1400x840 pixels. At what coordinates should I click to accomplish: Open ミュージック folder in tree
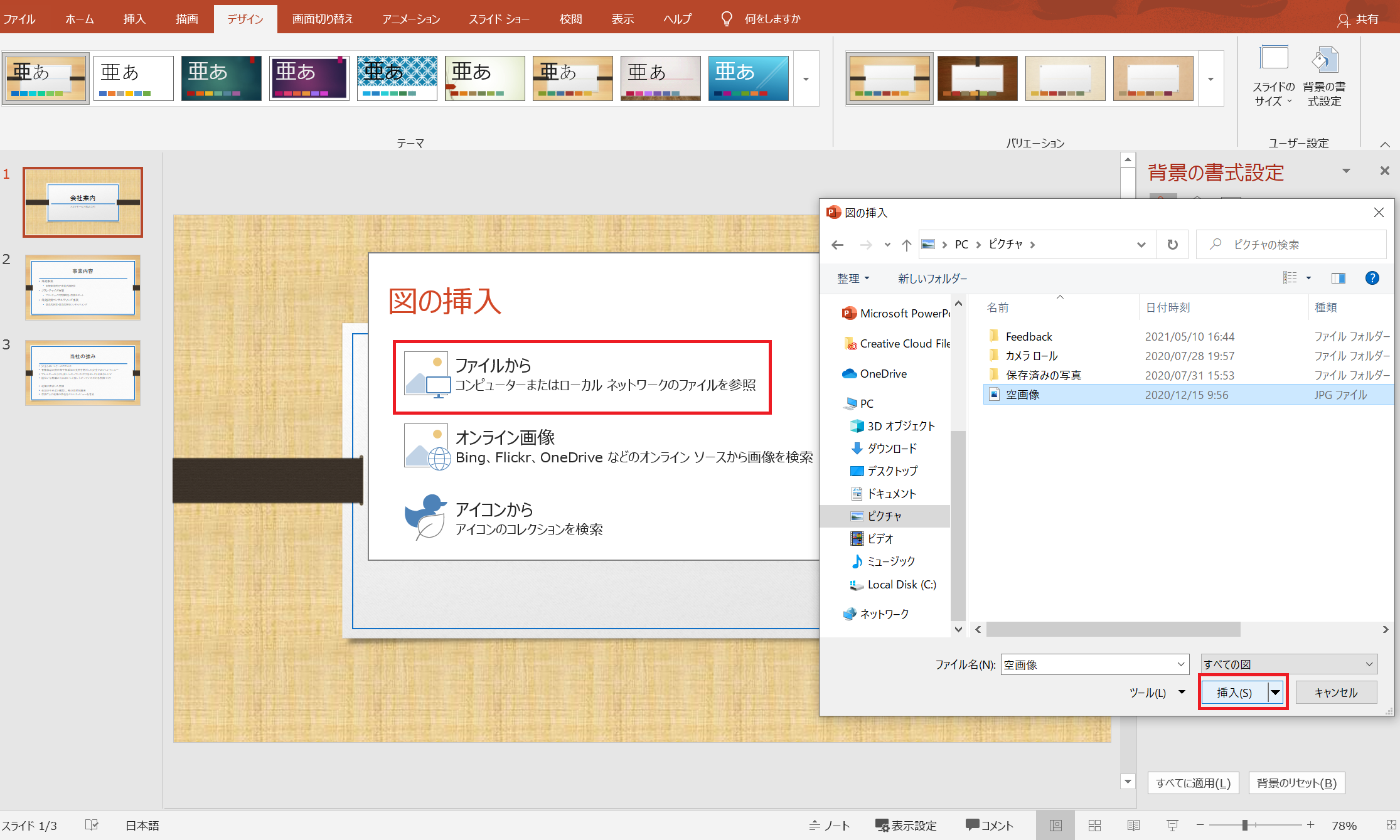(x=882, y=561)
